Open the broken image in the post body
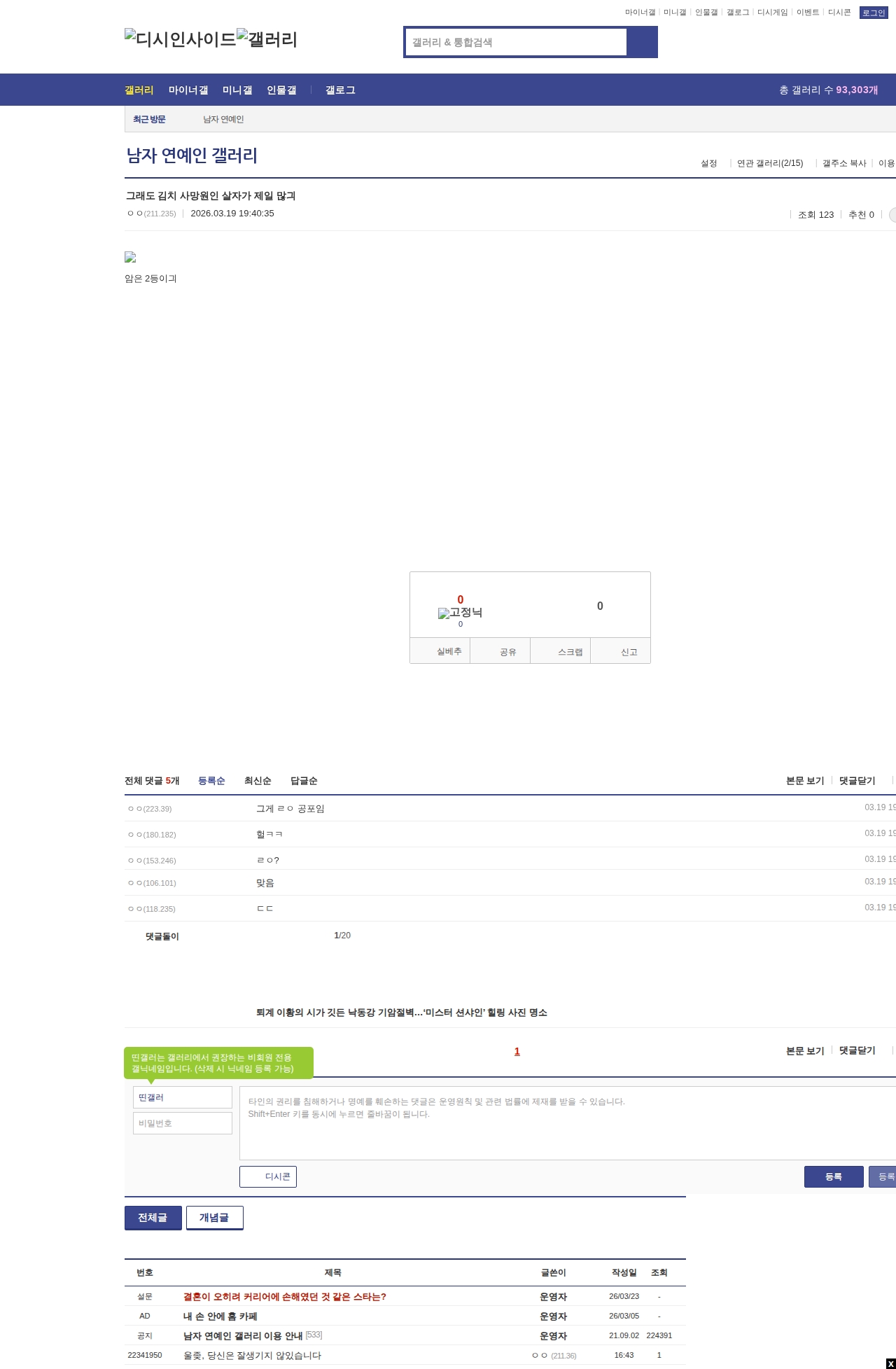 click(130, 258)
